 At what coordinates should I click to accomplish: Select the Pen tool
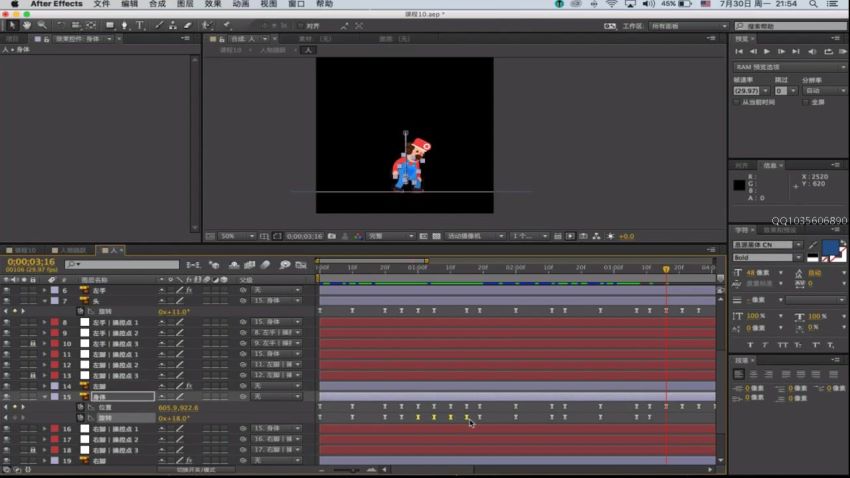click(x=125, y=25)
